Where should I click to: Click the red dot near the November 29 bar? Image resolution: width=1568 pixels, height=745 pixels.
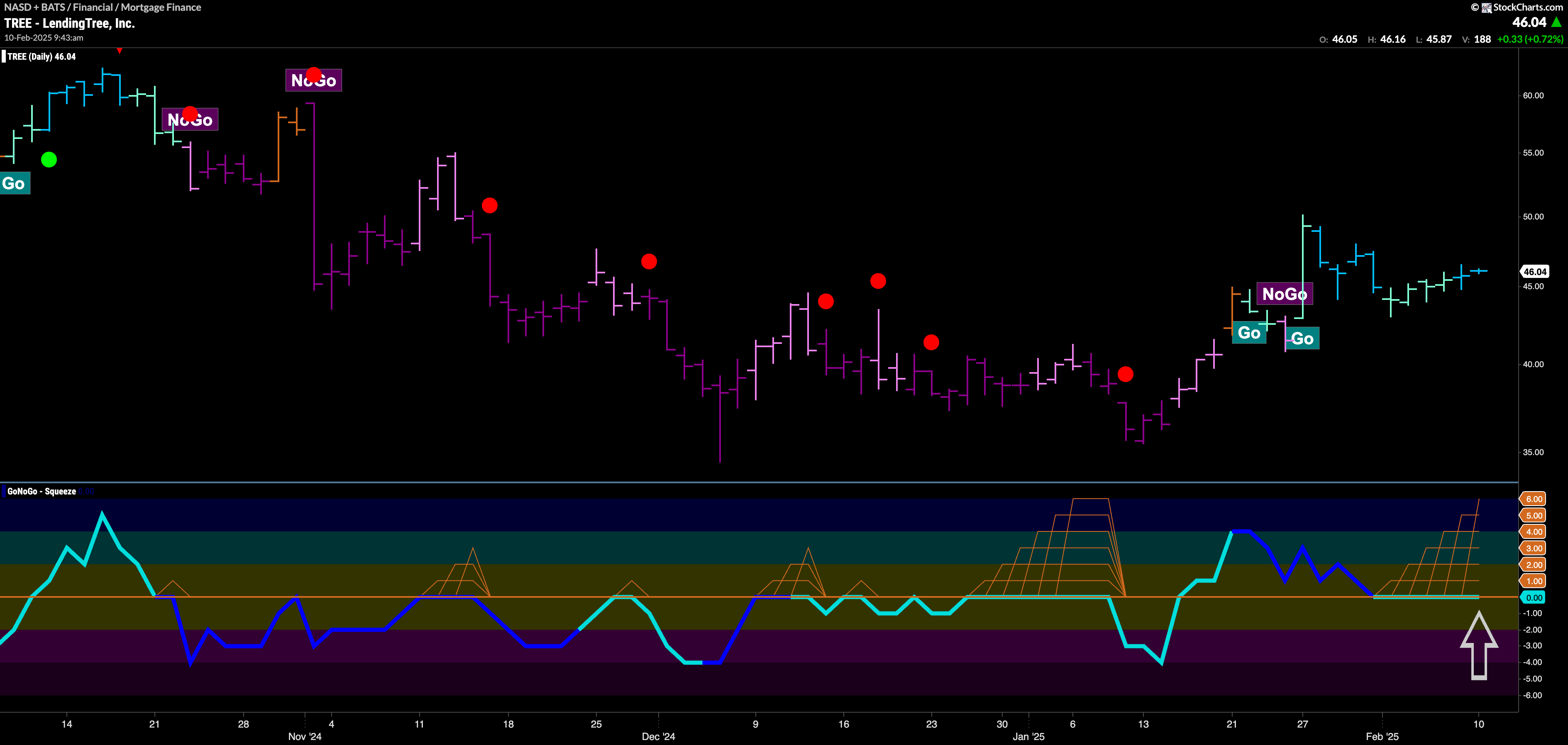pos(649,261)
